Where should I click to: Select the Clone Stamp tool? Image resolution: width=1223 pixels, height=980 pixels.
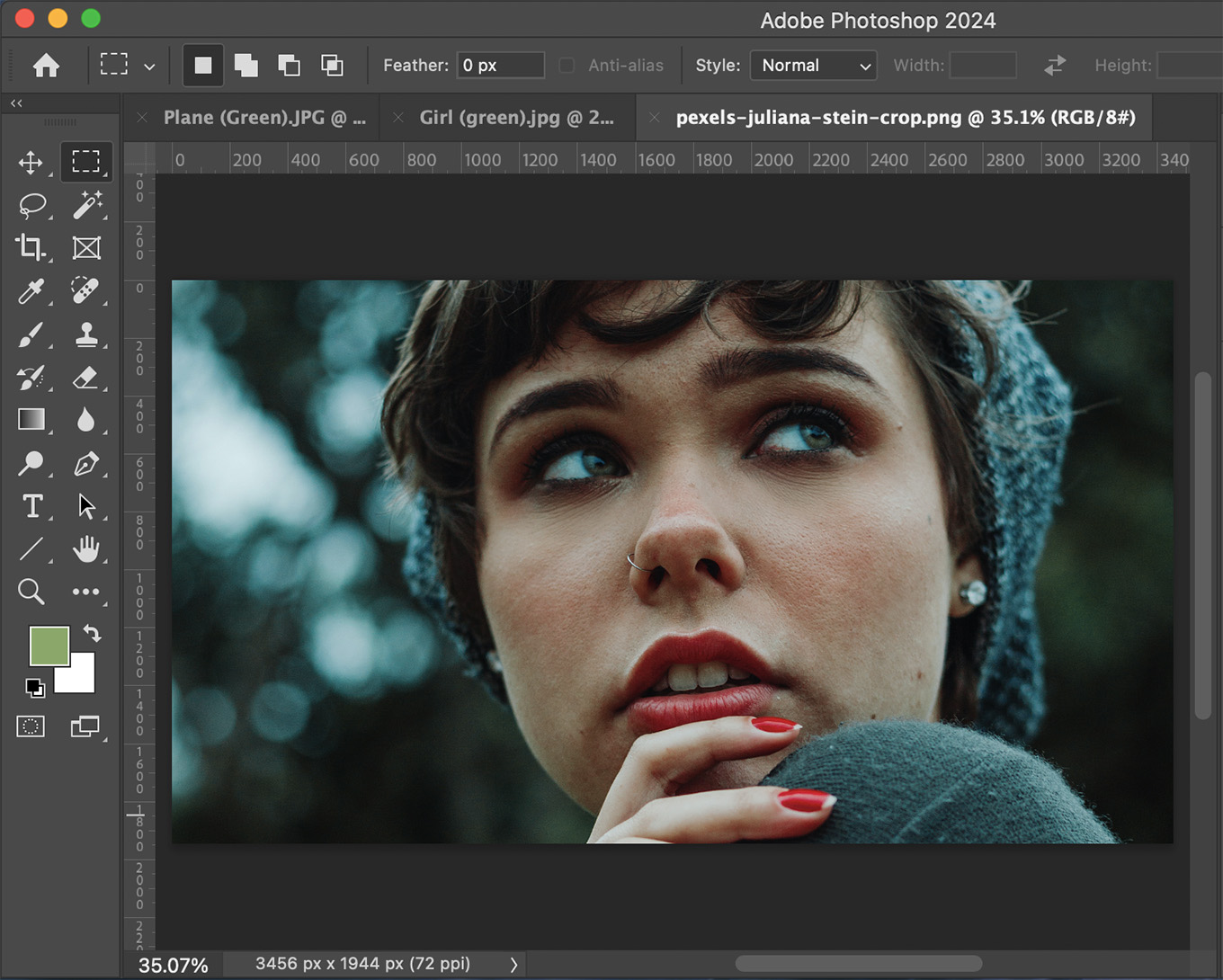[x=86, y=334]
